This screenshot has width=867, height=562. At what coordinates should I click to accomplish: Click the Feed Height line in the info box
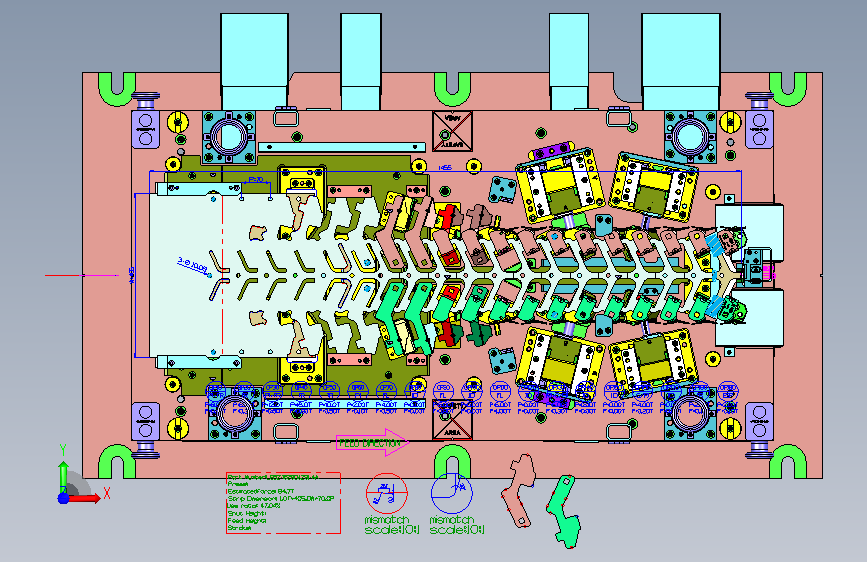[247, 521]
